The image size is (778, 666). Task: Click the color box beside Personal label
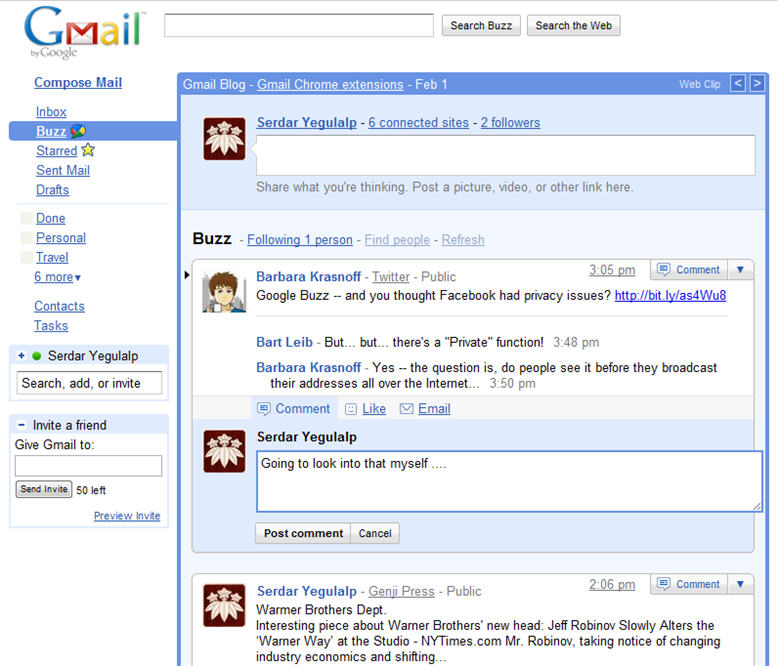27,238
